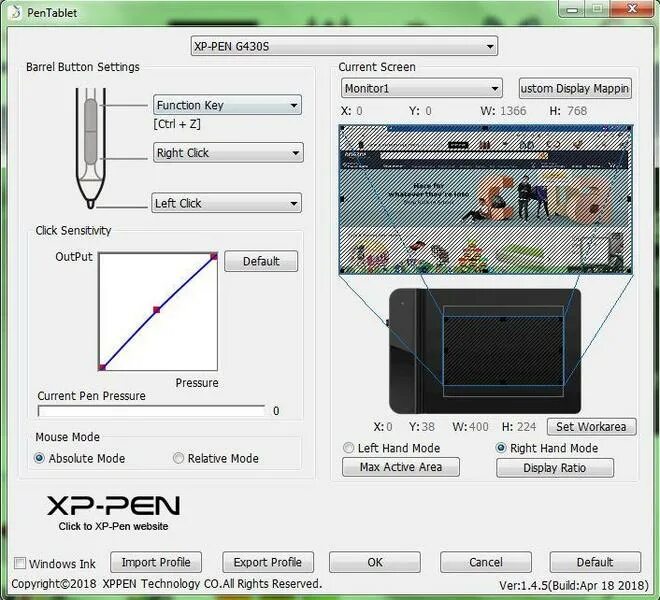The width and height of the screenshot is (660, 600).
Task: Click the top-right pressure curve handle
Action: [214, 256]
